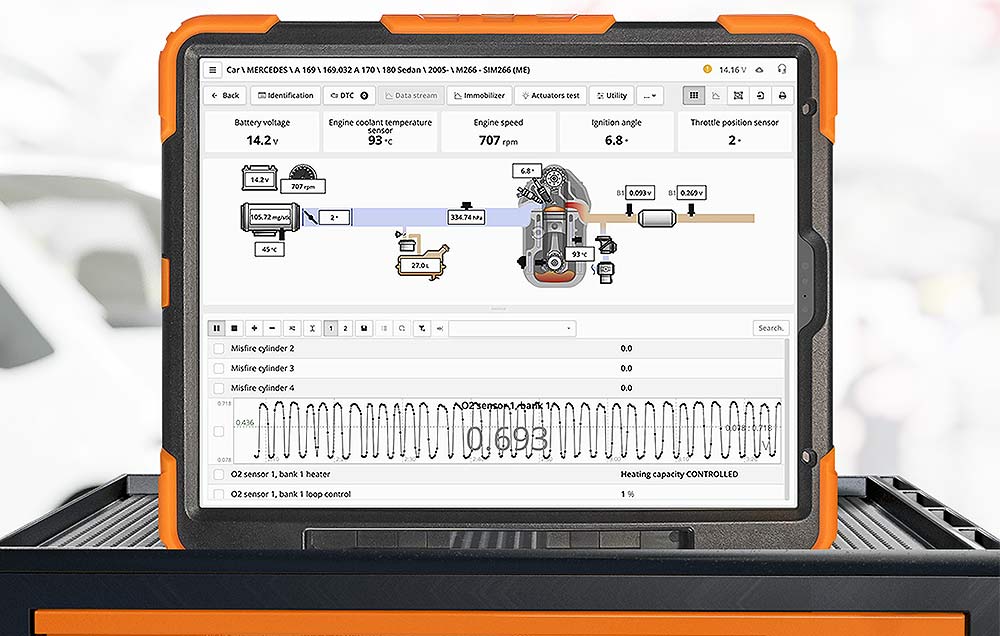Select the grid view icon
Image resolution: width=1000 pixels, height=636 pixels.
[693, 95]
